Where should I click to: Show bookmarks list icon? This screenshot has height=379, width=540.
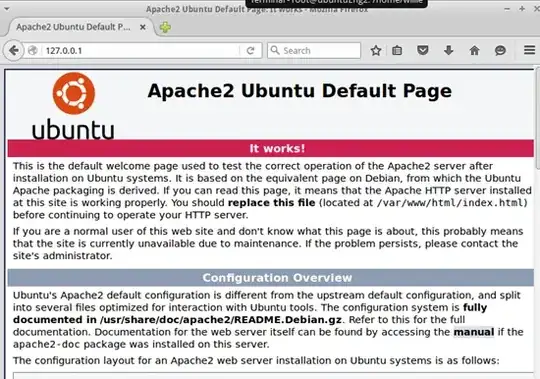397,51
